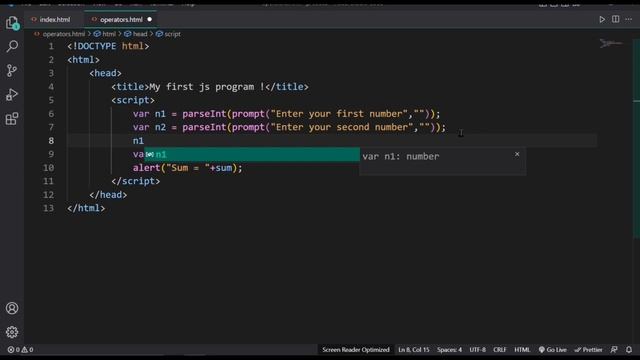The image size is (640, 360).
Task: Accept the n1 autocomplete suggestion
Action: click(252, 154)
